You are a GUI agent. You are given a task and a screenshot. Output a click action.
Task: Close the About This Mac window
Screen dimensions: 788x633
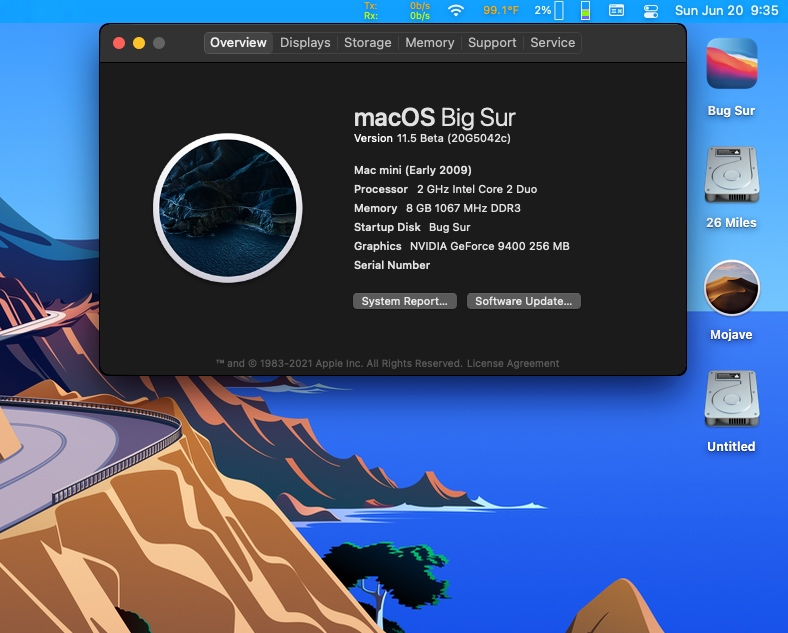119,43
